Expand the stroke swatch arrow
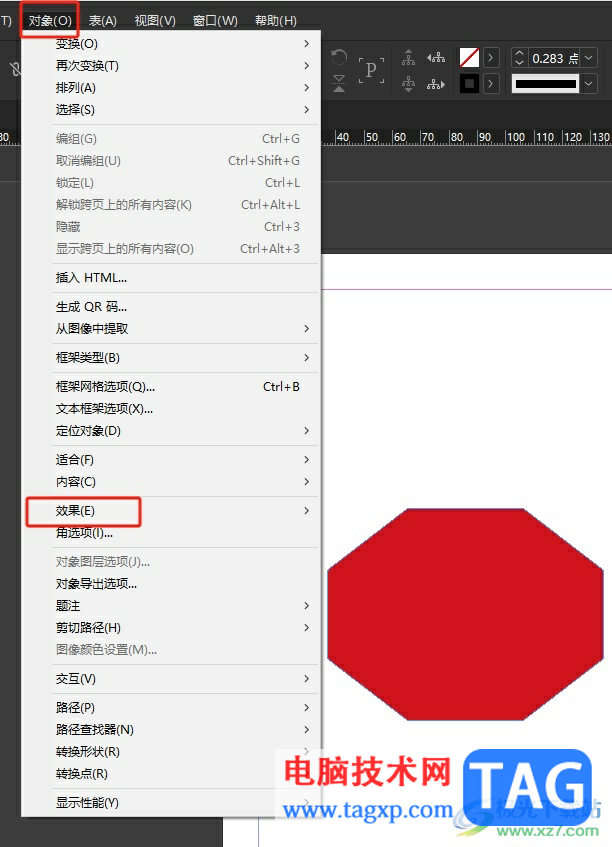The height and width of the screenshot is (847, 612). (491, 84)
